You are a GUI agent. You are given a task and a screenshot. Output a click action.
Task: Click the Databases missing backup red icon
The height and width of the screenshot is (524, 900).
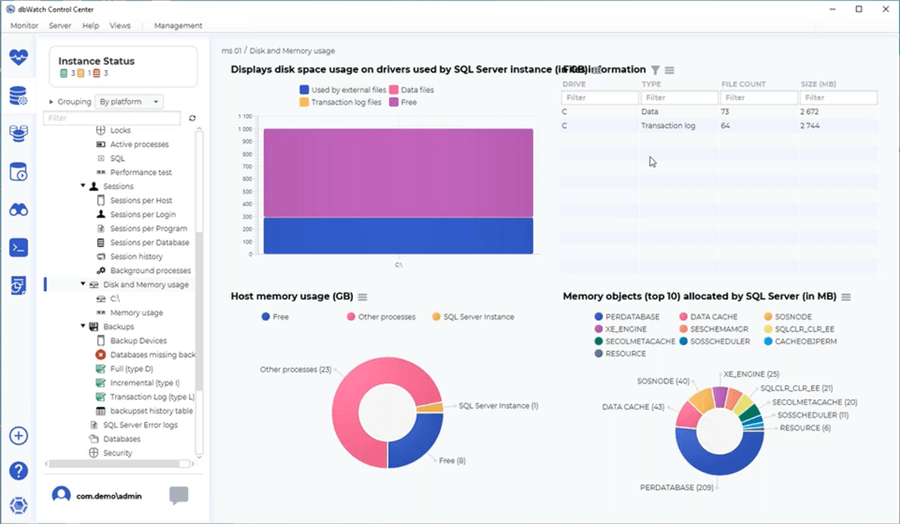(100, 355)
